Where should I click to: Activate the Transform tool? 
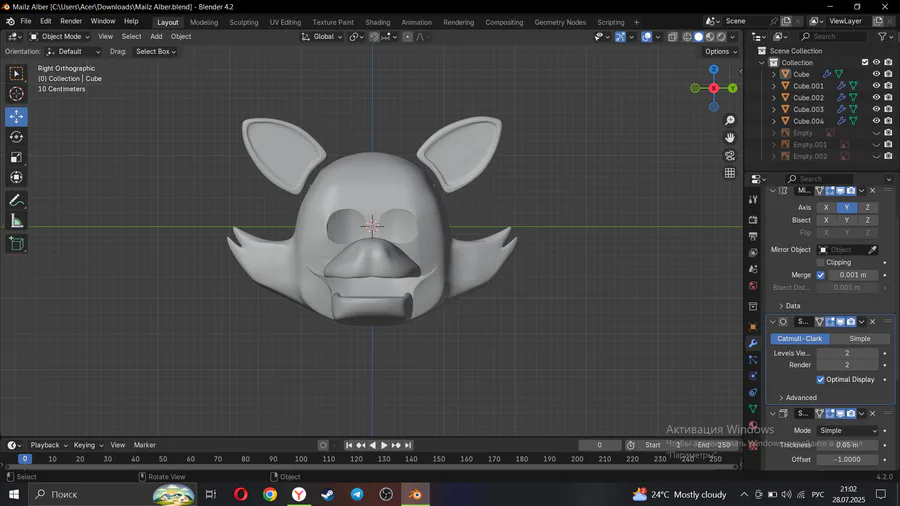16,177
